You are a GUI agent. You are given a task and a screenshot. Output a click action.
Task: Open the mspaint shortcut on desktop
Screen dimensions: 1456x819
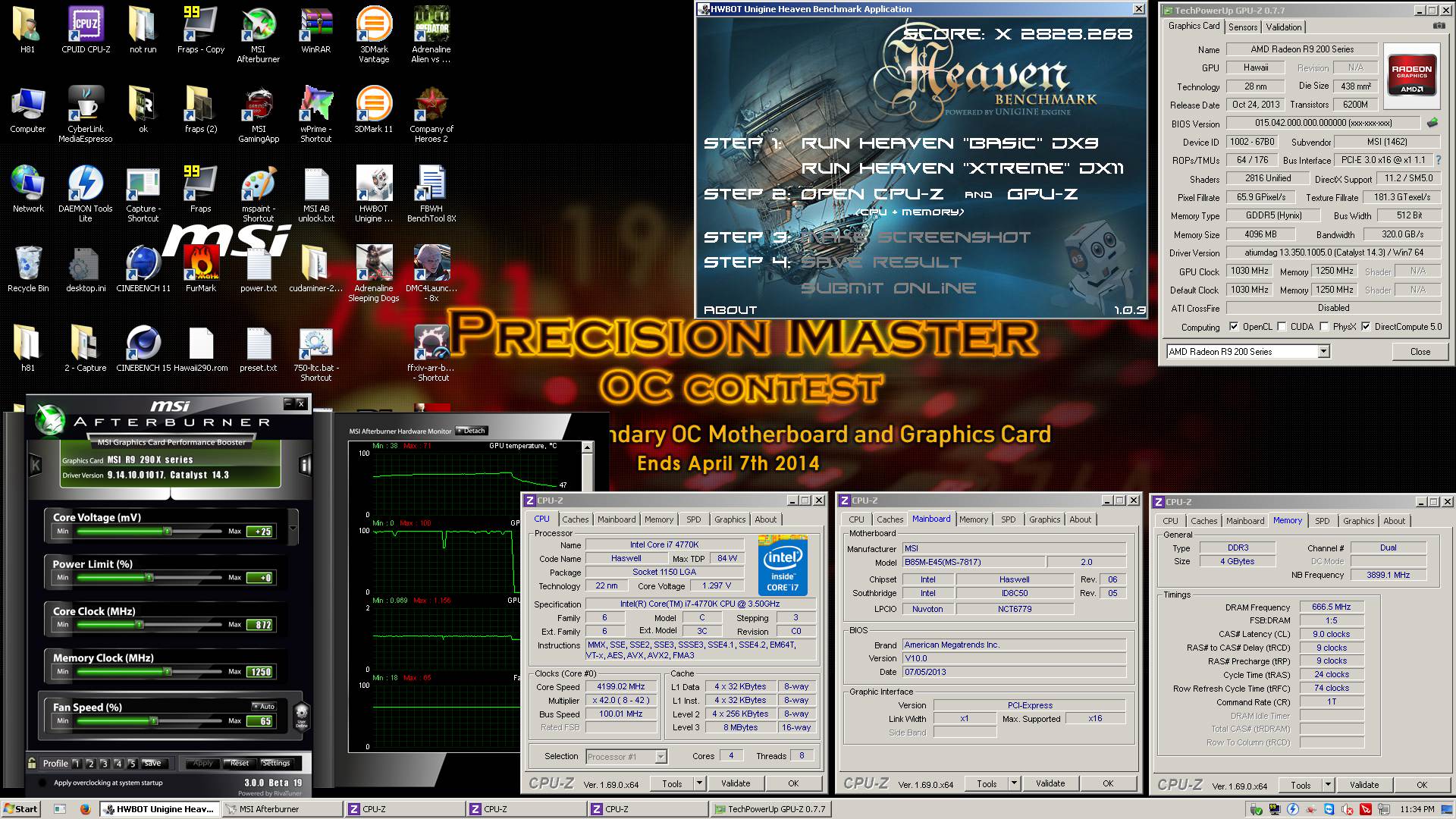tap(258, 193)
